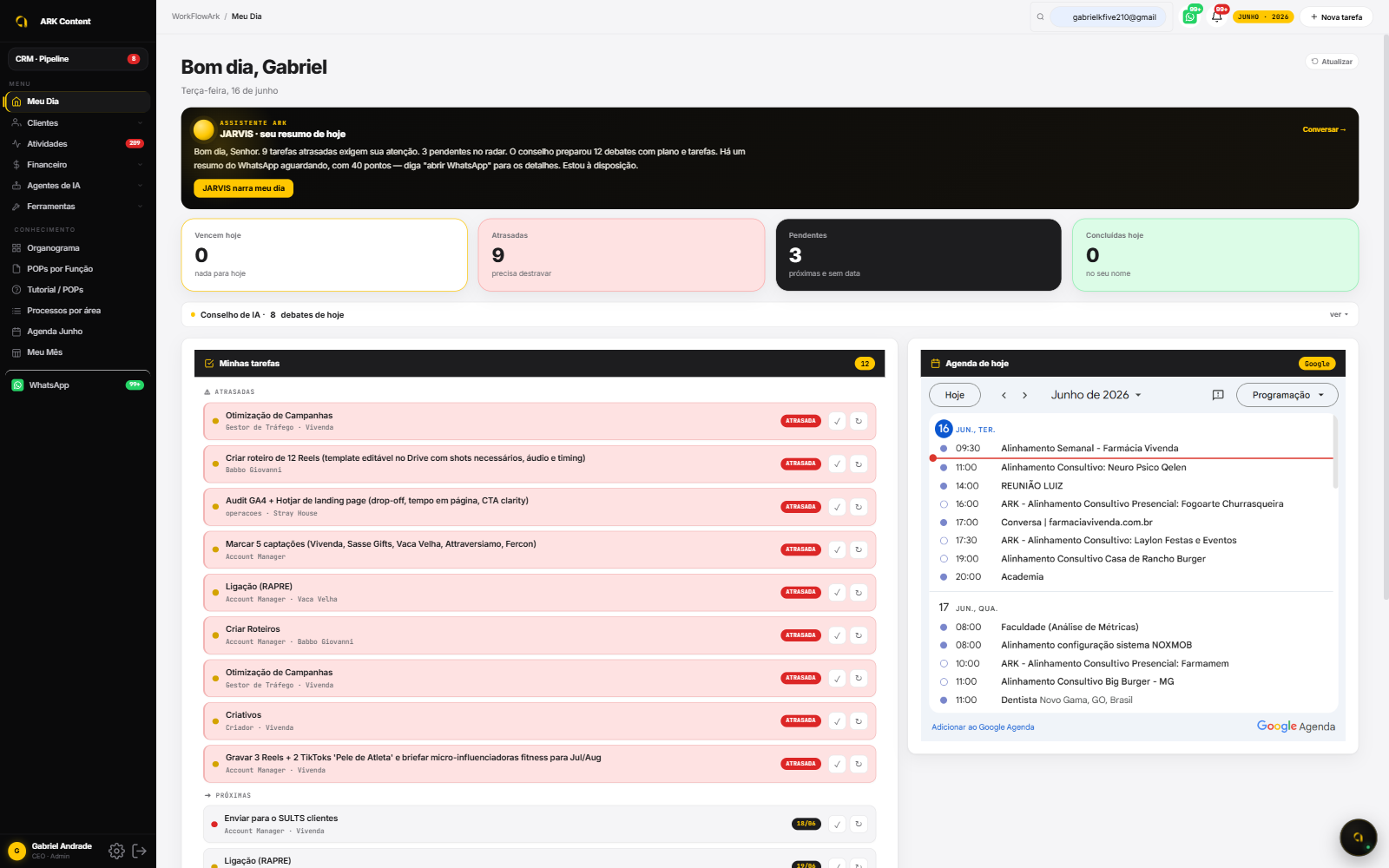Reschedule Enviar para o SULTS clientes

(859, 825)
